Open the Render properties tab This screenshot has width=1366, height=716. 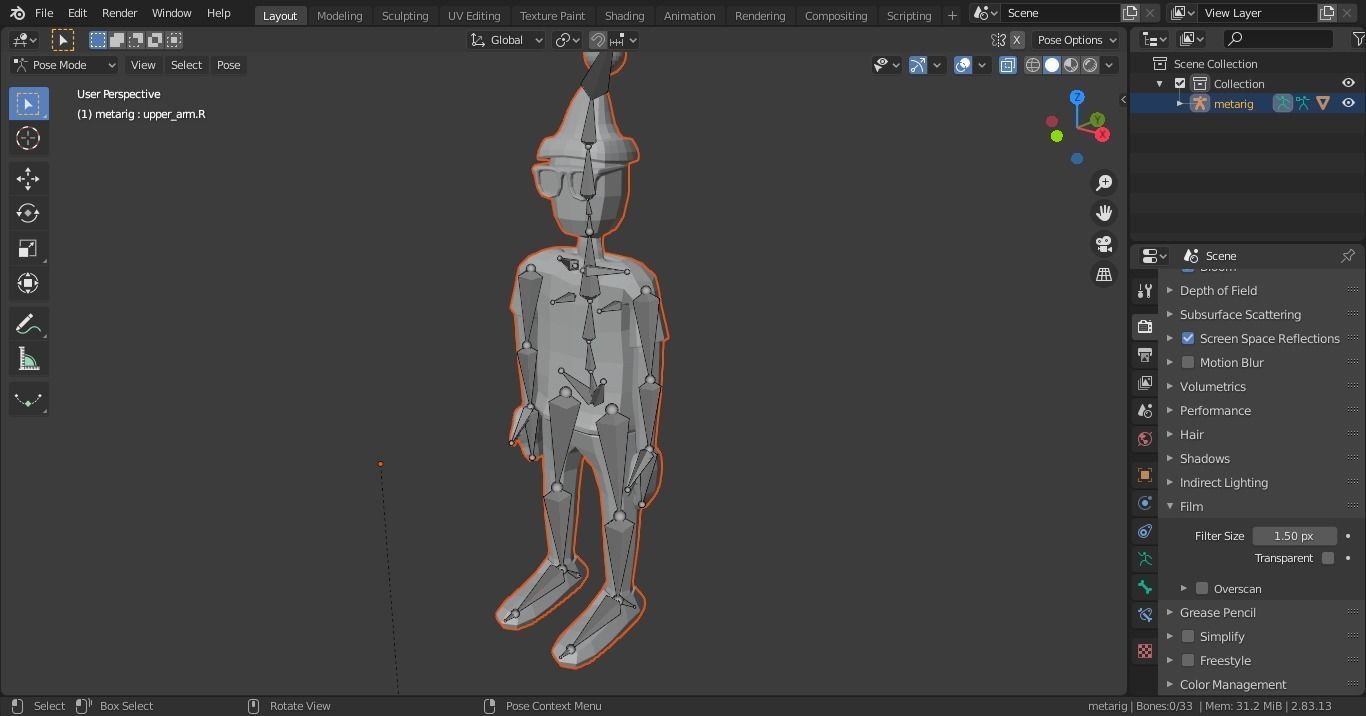(x=1145, y=327)
